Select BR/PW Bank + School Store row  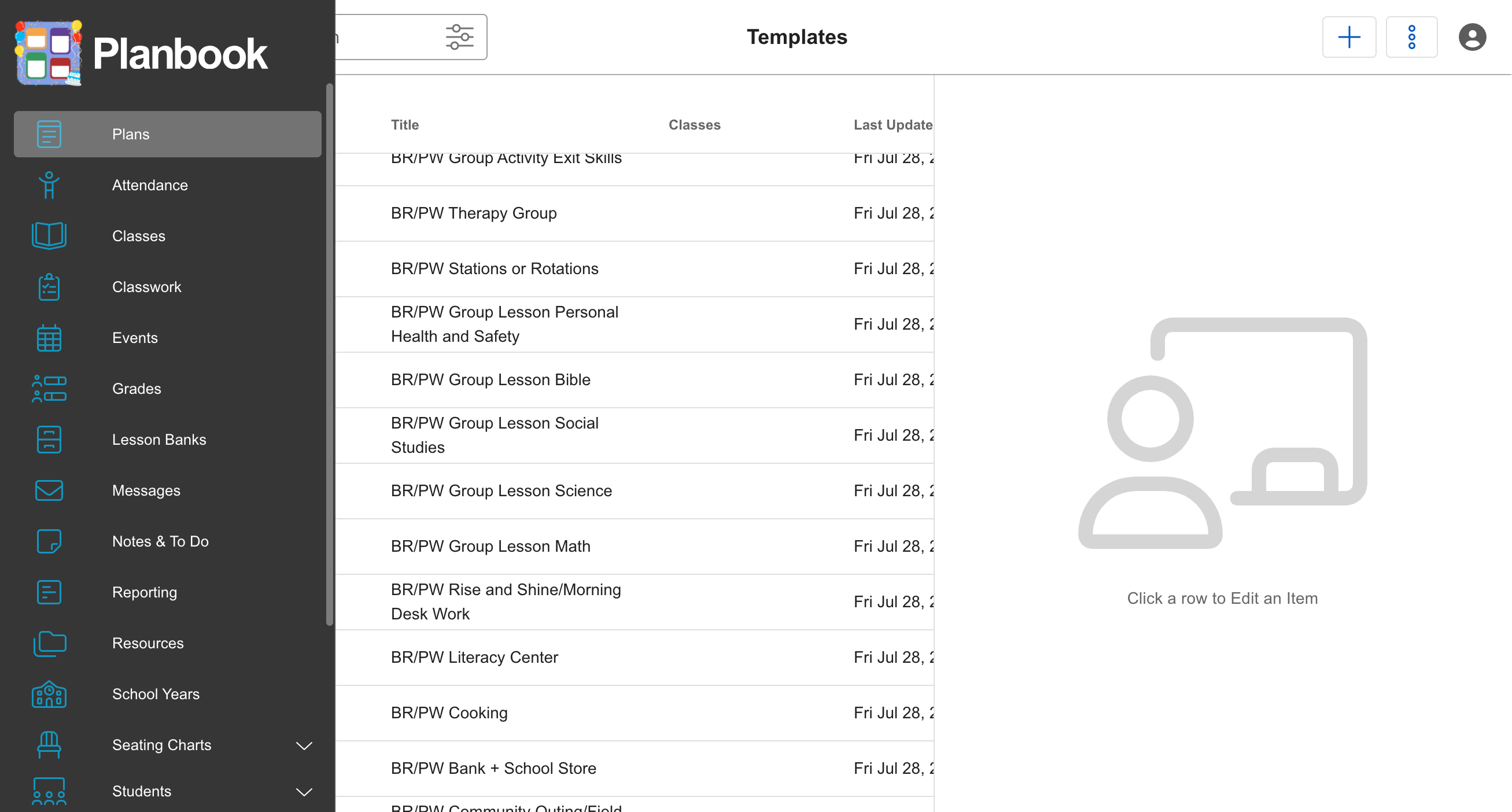pyautogui.click(x=635, y=768)
